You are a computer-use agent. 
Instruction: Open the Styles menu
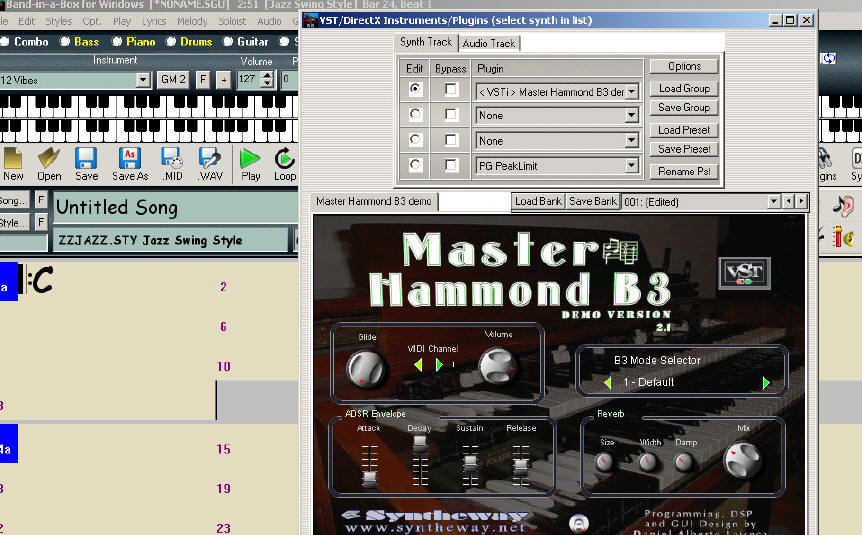click(58, 21)
